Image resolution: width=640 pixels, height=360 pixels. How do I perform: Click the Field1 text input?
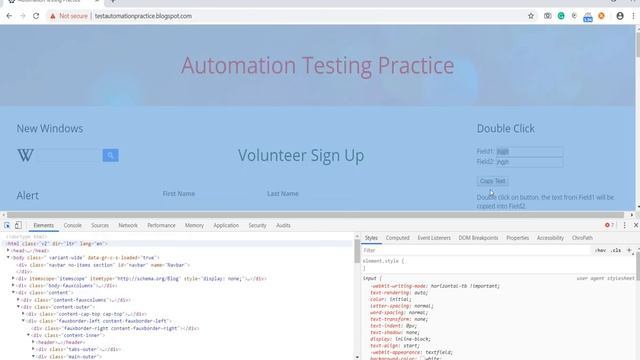coord(529,151)
